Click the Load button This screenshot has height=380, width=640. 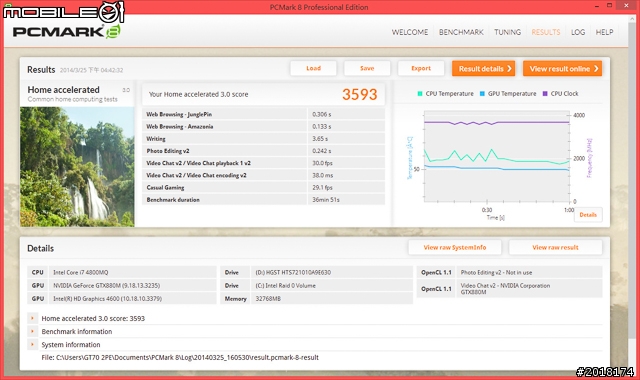[313, 68]
